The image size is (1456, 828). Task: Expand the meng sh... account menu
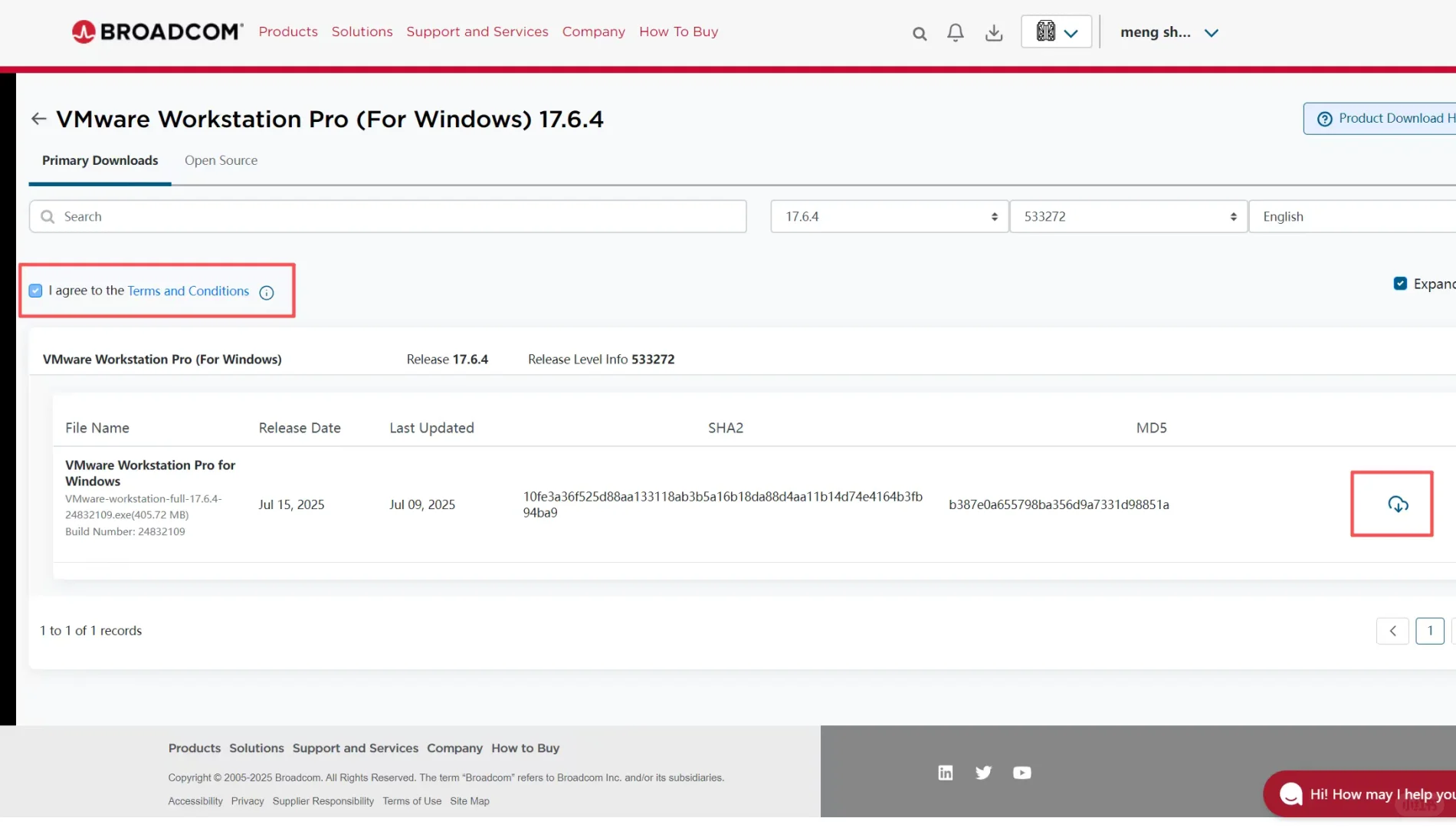tap(1169, 32)
